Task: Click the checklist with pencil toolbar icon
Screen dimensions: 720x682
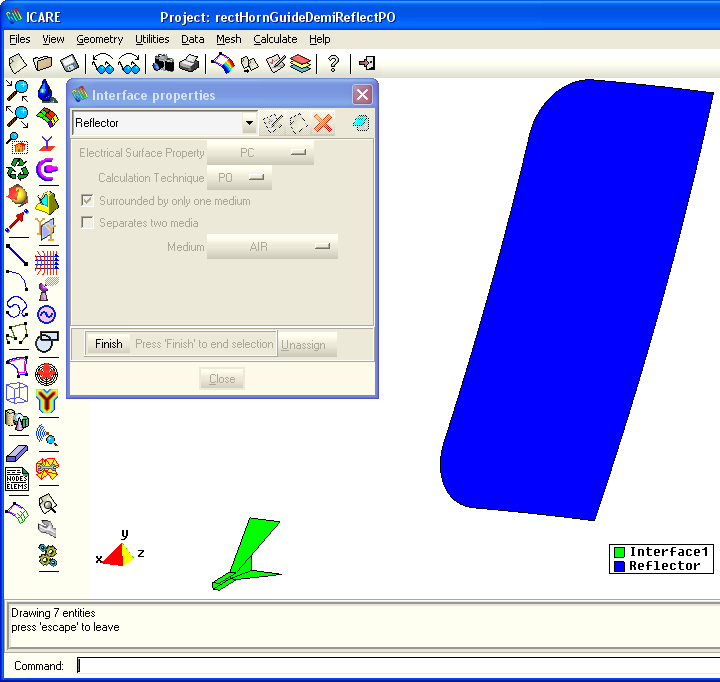Action: tap(276, 63)
